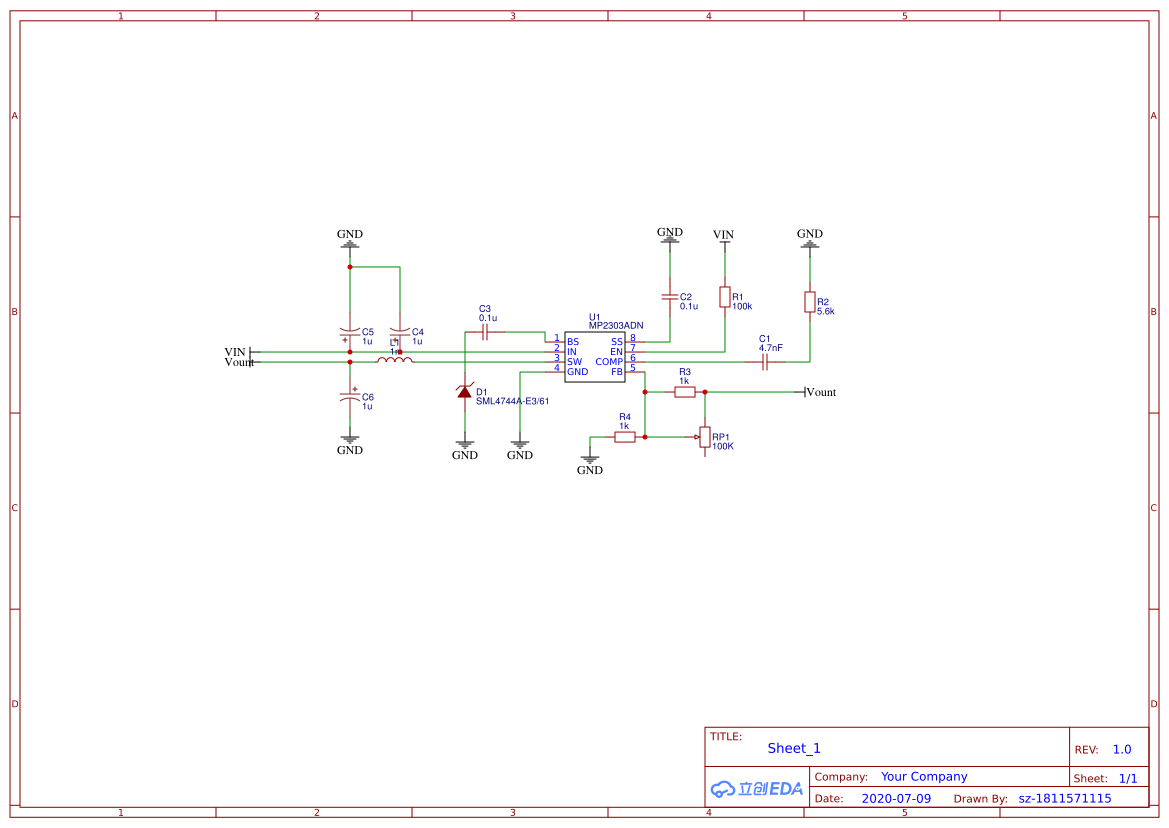The width and height of the screenshot is (1169, 828).
Task: Select the U1 MP2303ADN chip body
Action: [x=594, y=357]
